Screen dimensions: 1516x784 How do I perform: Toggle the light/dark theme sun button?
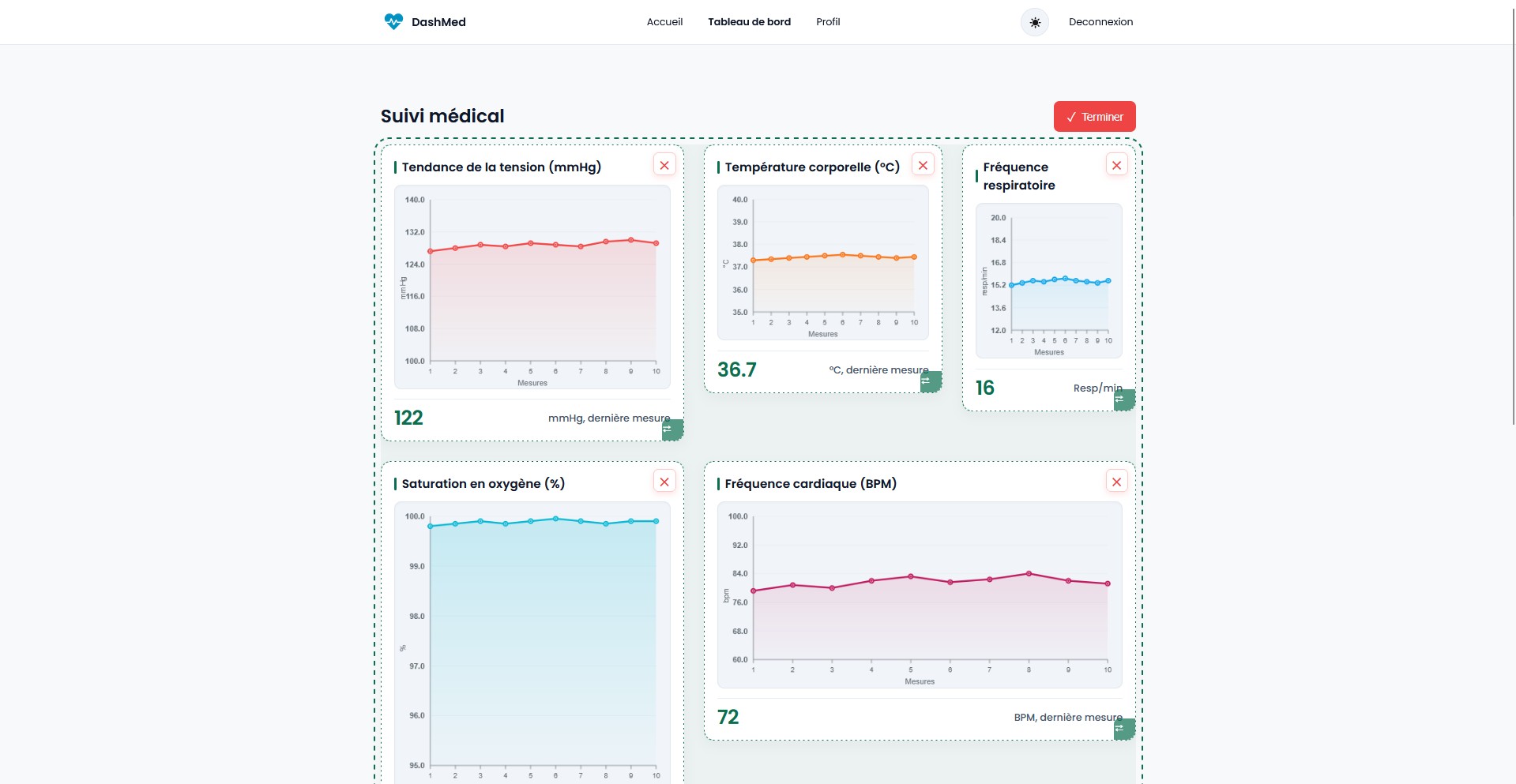(1034, 22)
